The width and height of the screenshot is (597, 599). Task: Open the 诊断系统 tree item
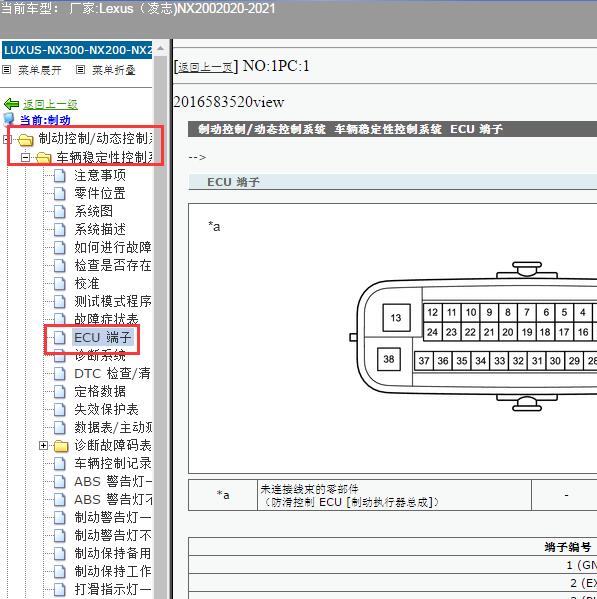[100, 356]
